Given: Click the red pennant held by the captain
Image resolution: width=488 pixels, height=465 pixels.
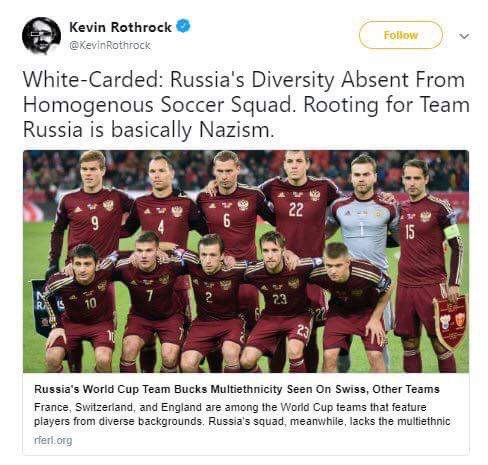Looking at the screenshot, I should click(x=450, y=321).
